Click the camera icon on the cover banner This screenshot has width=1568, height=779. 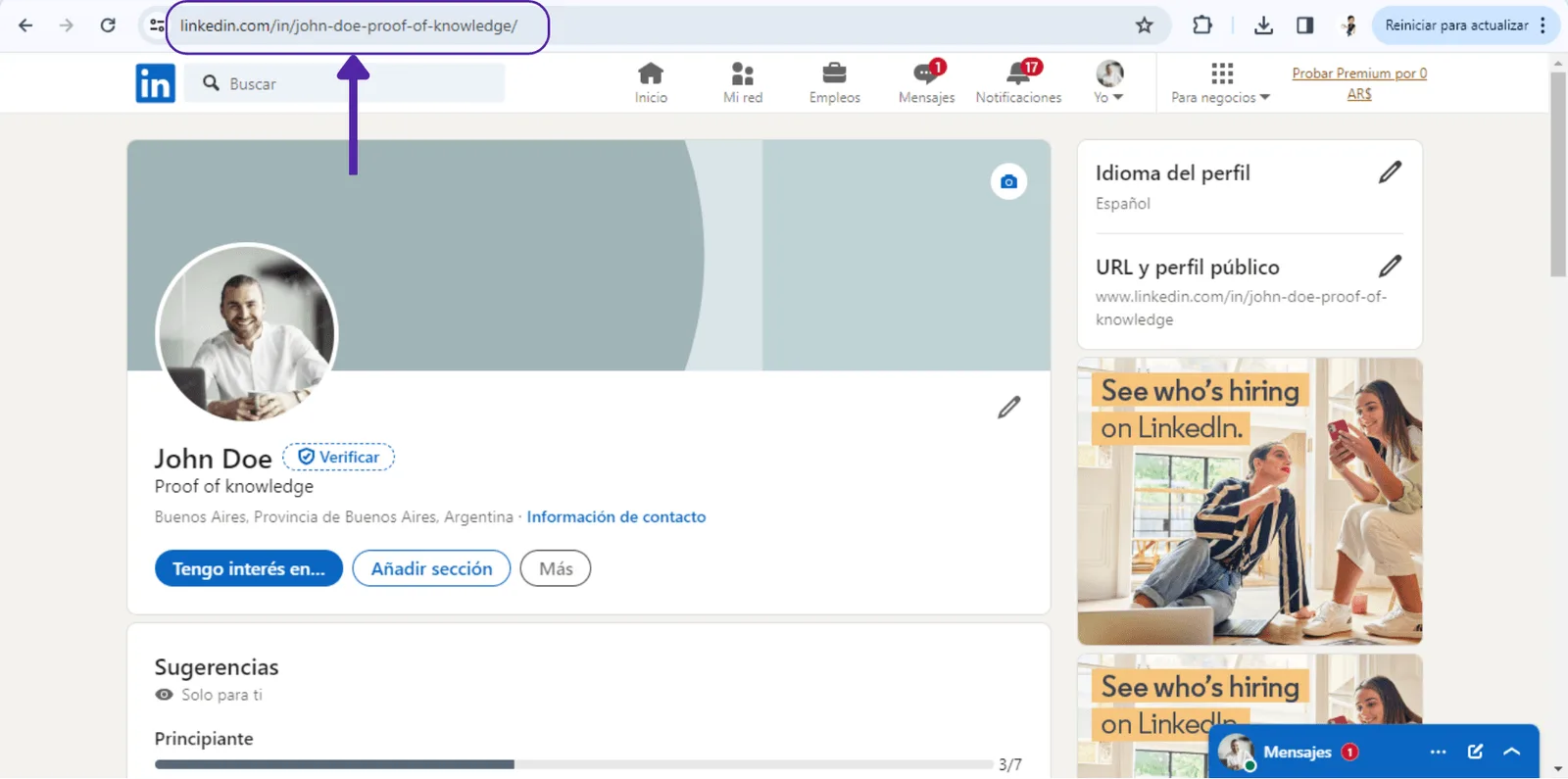point(1008,181)
